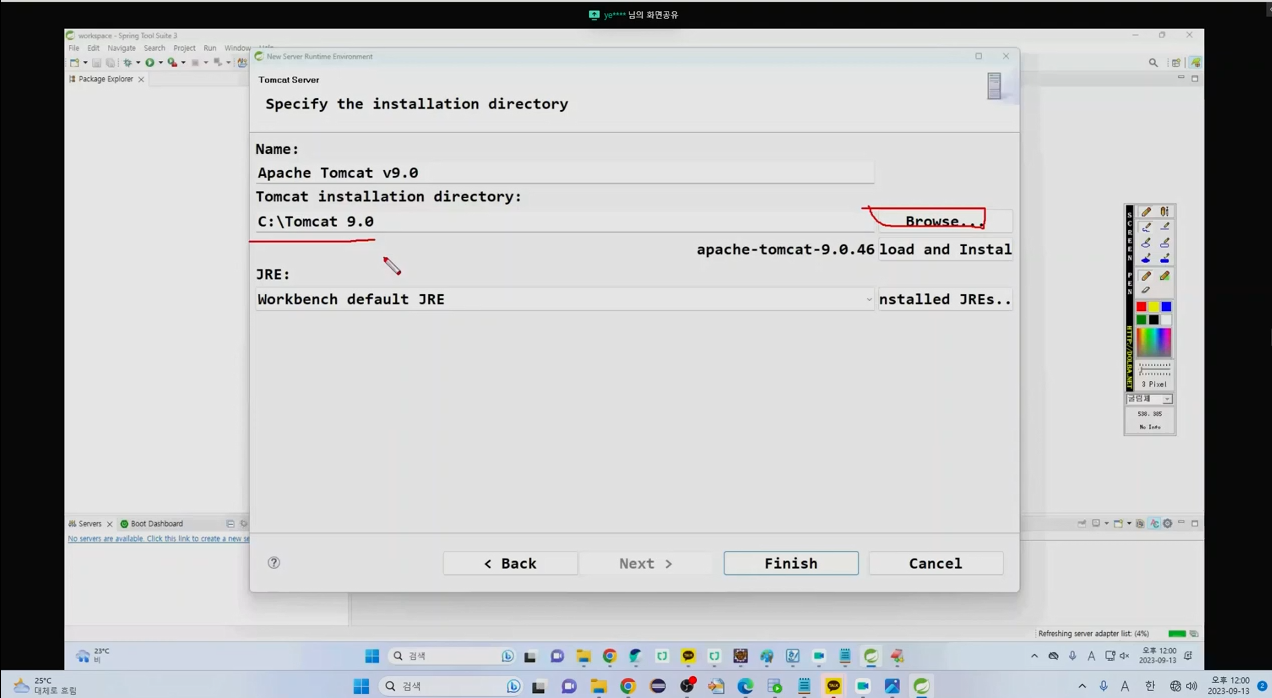Select the freehand ellipse outline tool

tap(1146, 243)
